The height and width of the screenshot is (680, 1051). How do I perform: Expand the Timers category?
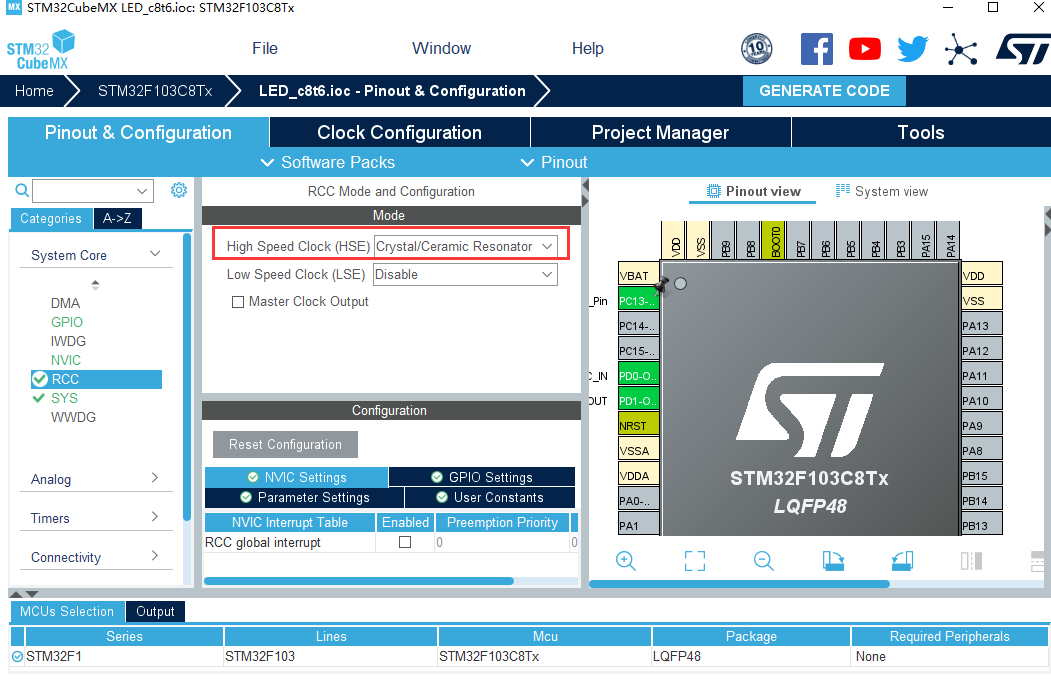pyautogui.click(x=94, y=518)
